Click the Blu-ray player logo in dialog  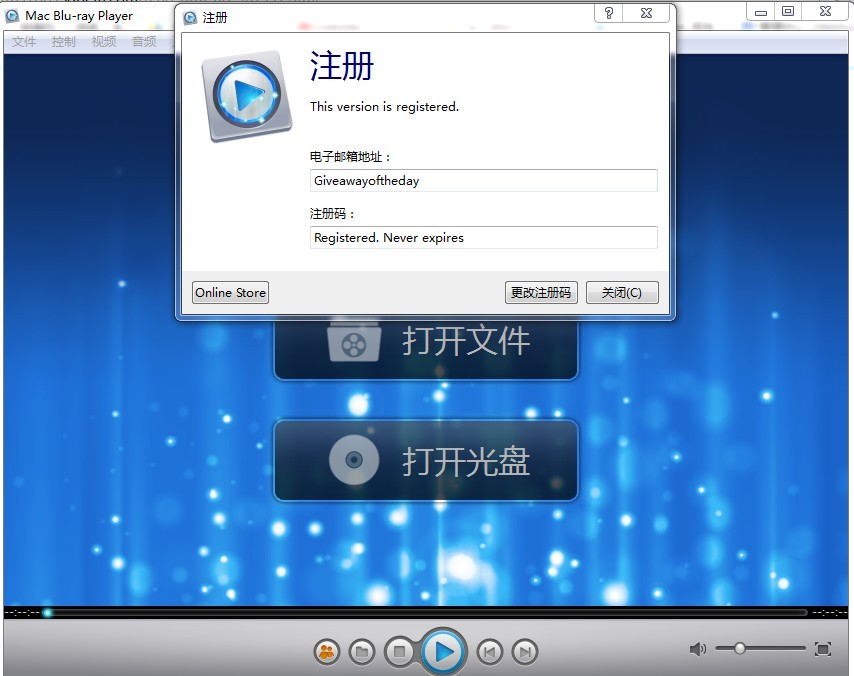pos(247,96)
